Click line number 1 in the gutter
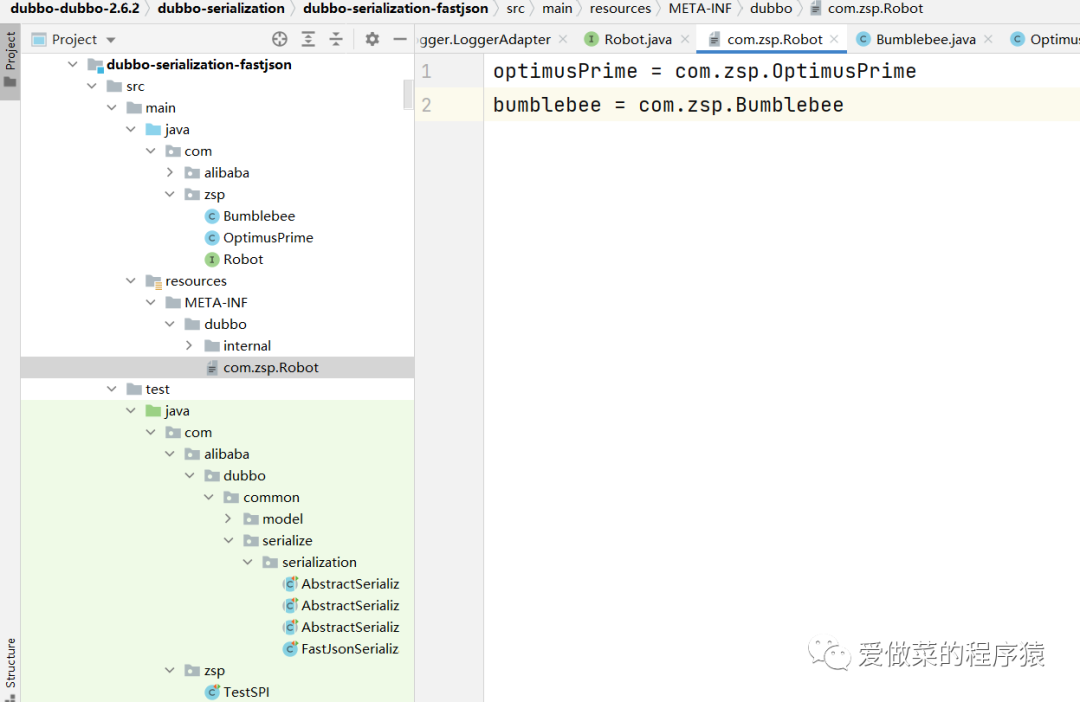Image resolution: width=1080 pixels, height=702 pixels. tap(426, 71)
